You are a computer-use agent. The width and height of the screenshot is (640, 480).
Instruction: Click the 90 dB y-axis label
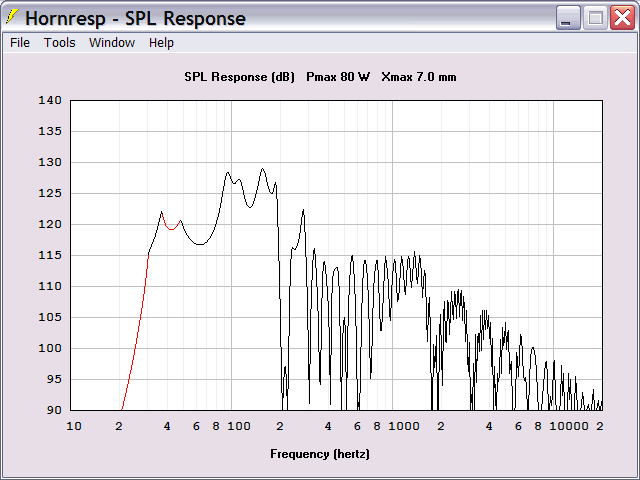click(53, 410)
